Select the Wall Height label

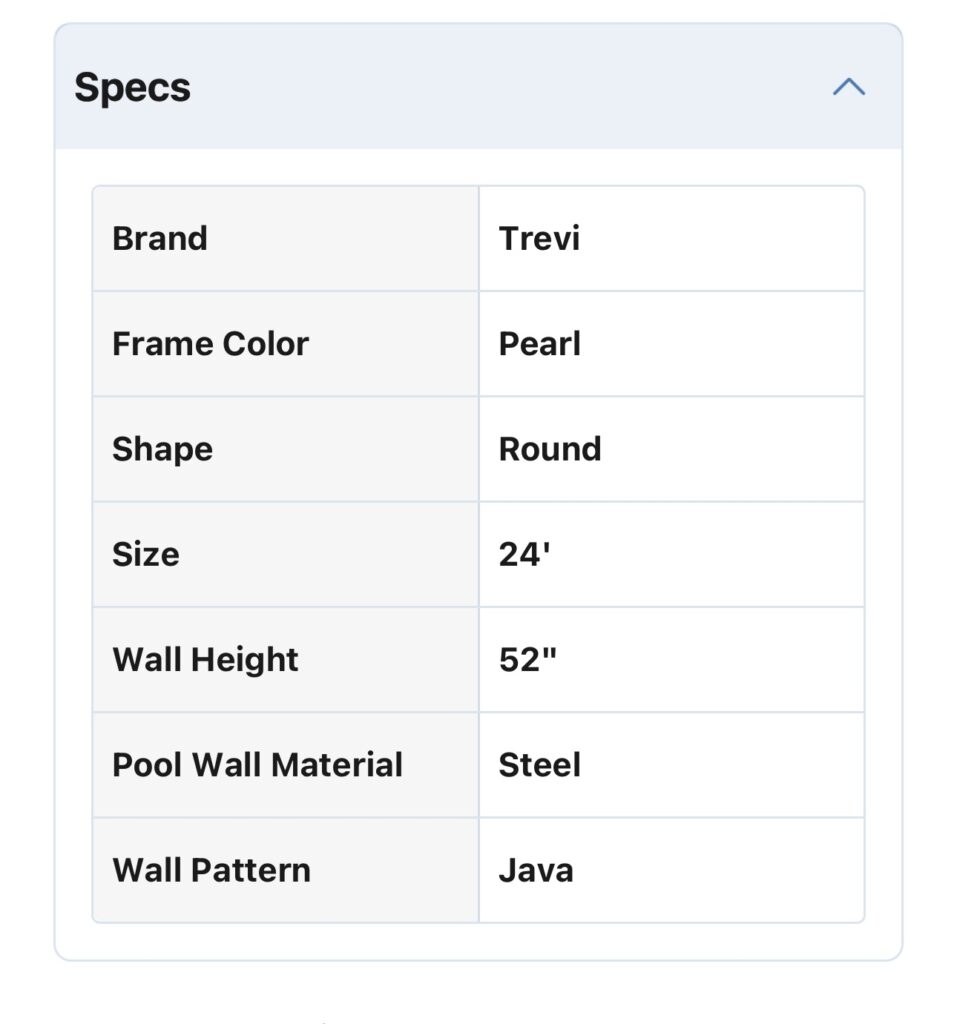[x=205, y=660]
